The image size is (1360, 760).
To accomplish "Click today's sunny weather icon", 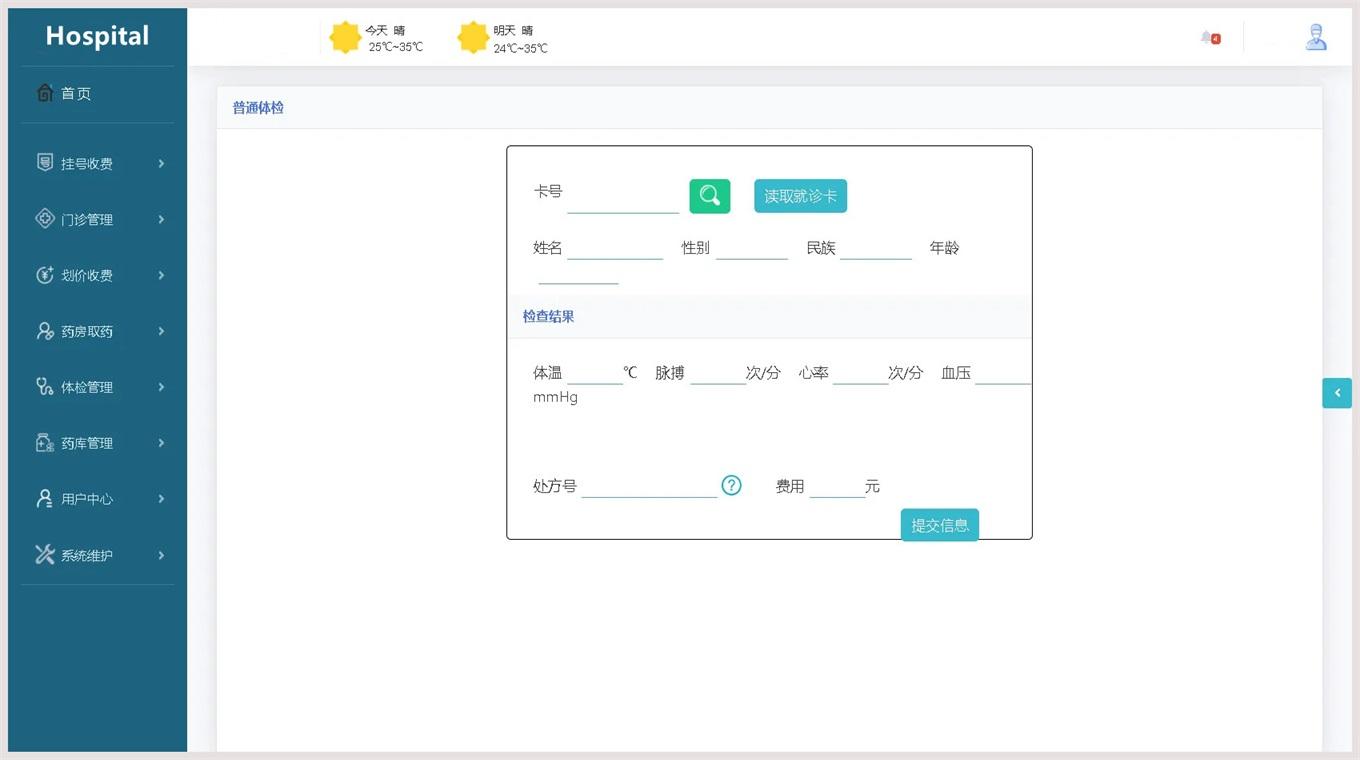I will [345, 38].
